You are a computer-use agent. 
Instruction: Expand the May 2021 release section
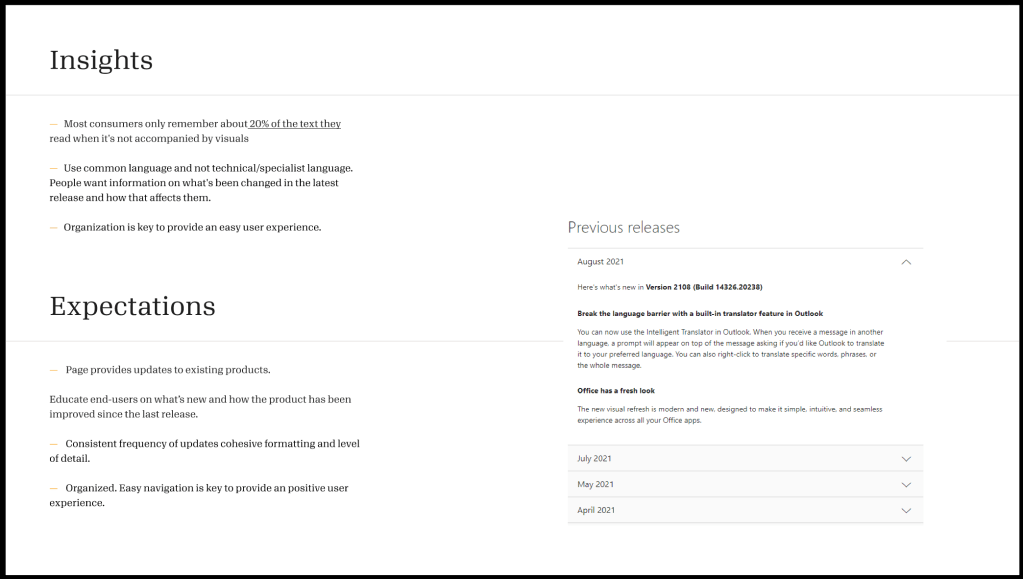click(x=595, y=485)
